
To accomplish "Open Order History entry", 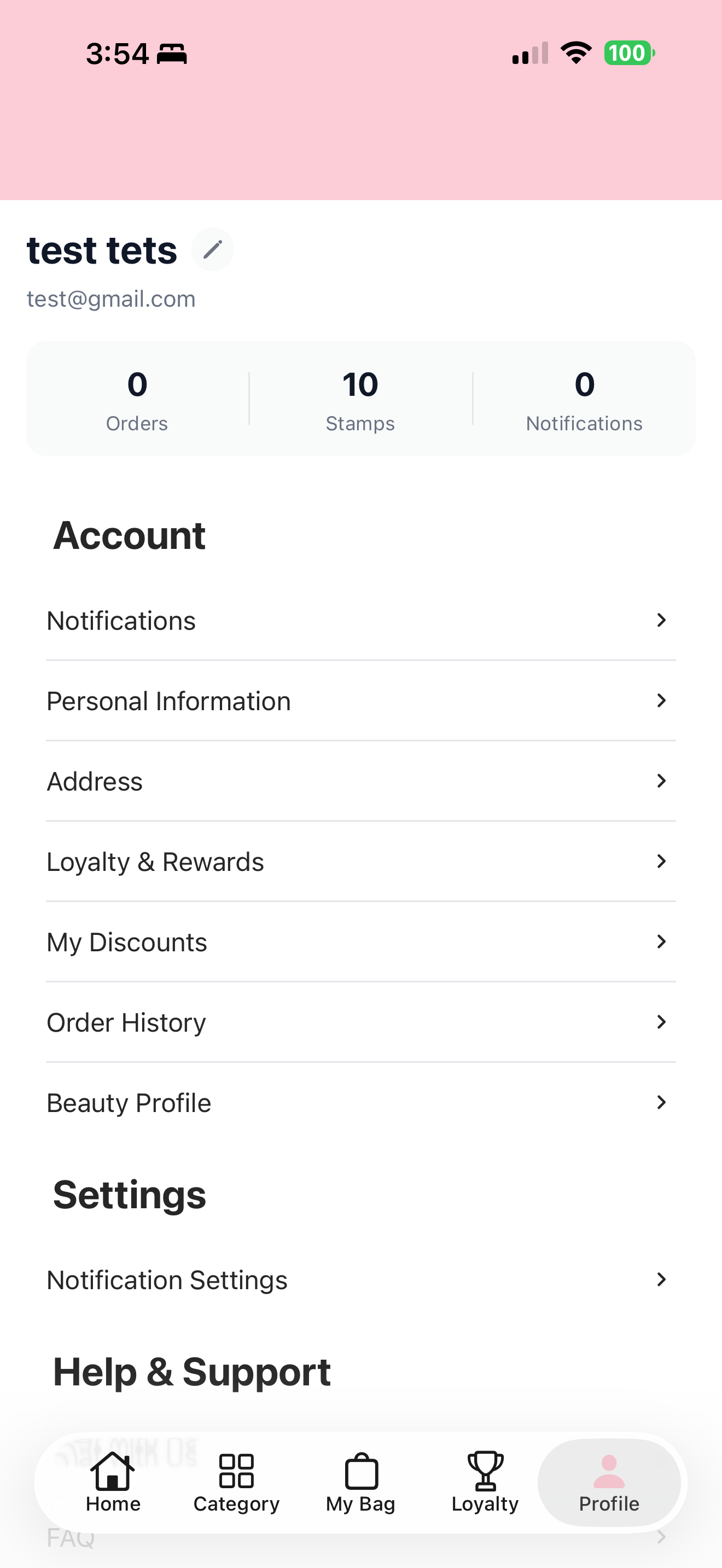I will point(361,1022).
